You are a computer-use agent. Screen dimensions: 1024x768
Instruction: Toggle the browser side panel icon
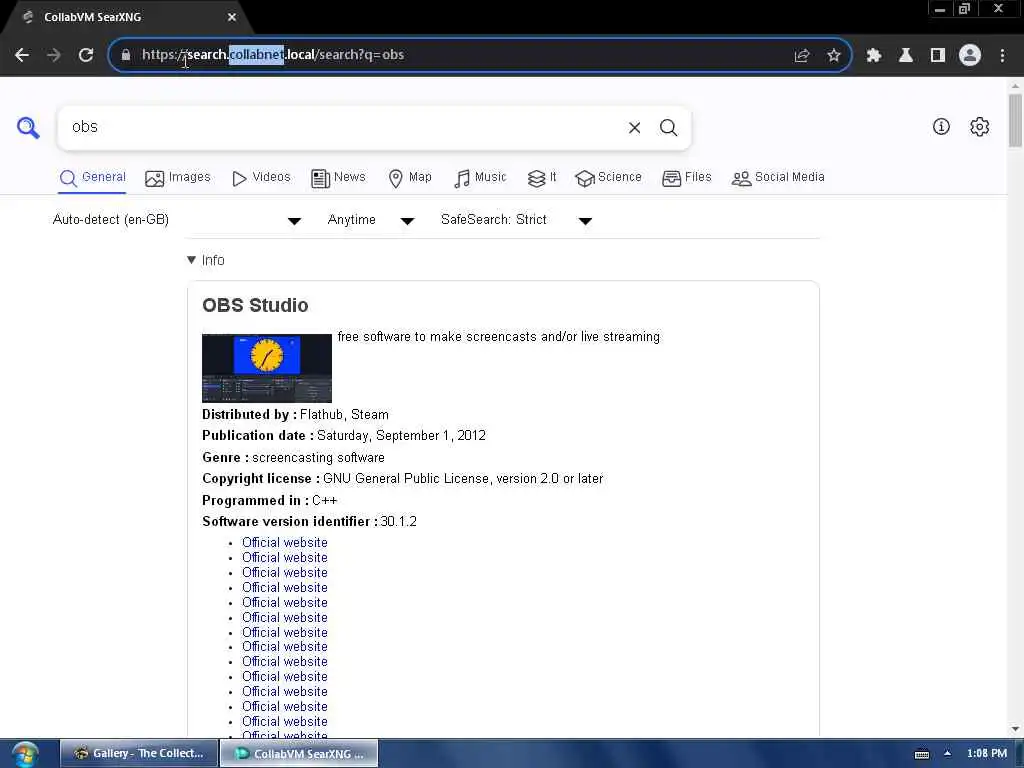[x=938, y=55]
